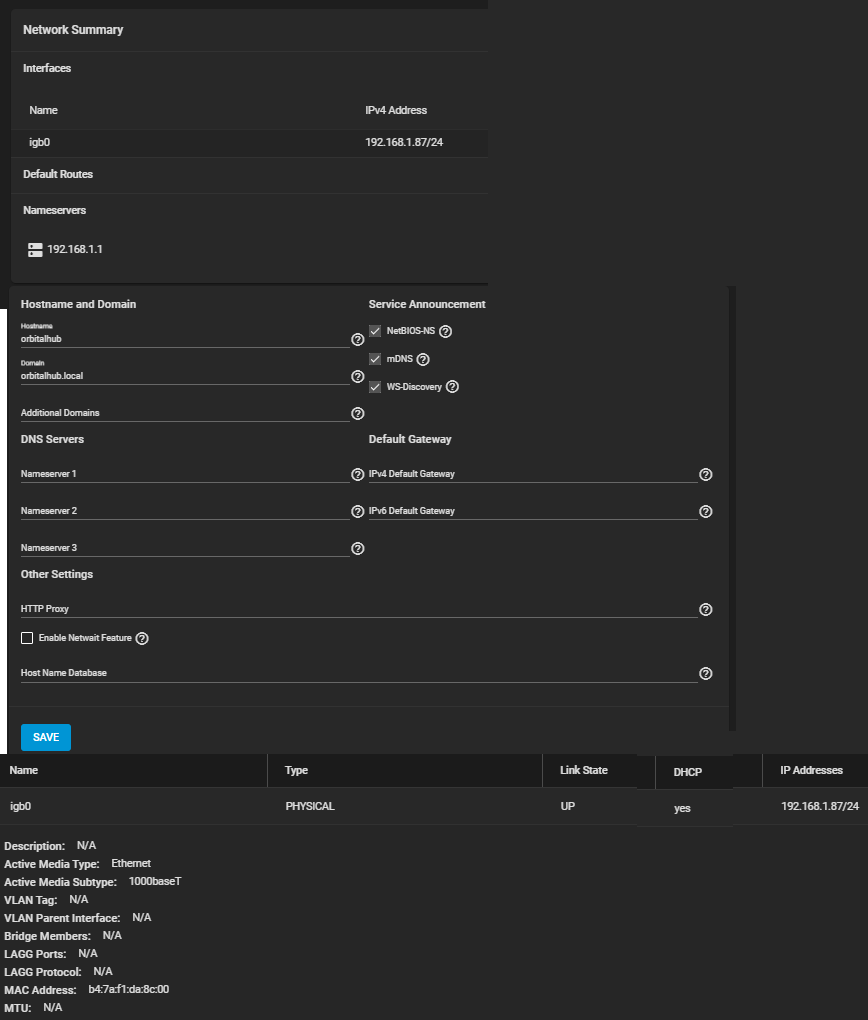Open help for HTTP Proxy field
Image resolution: width=868 pixels, height=1020 pixels.
point(706,610)
